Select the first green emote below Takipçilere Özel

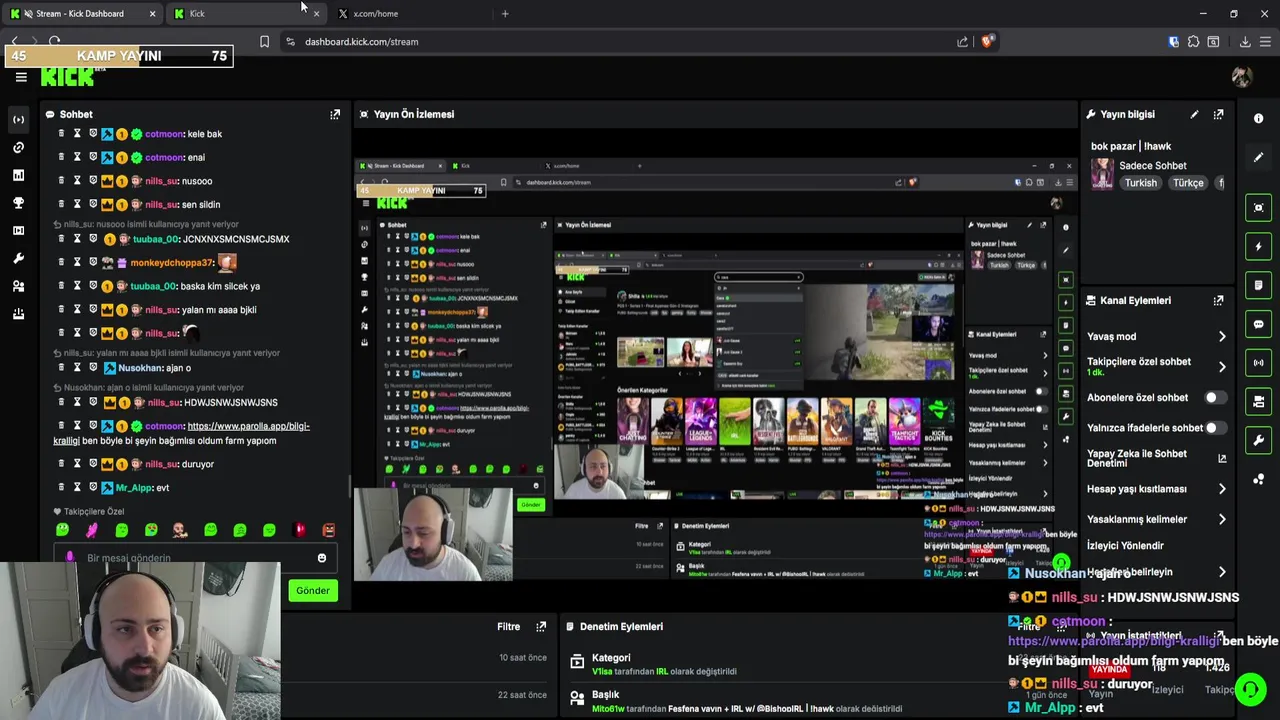pyautogui.click(x=62, y=530)
